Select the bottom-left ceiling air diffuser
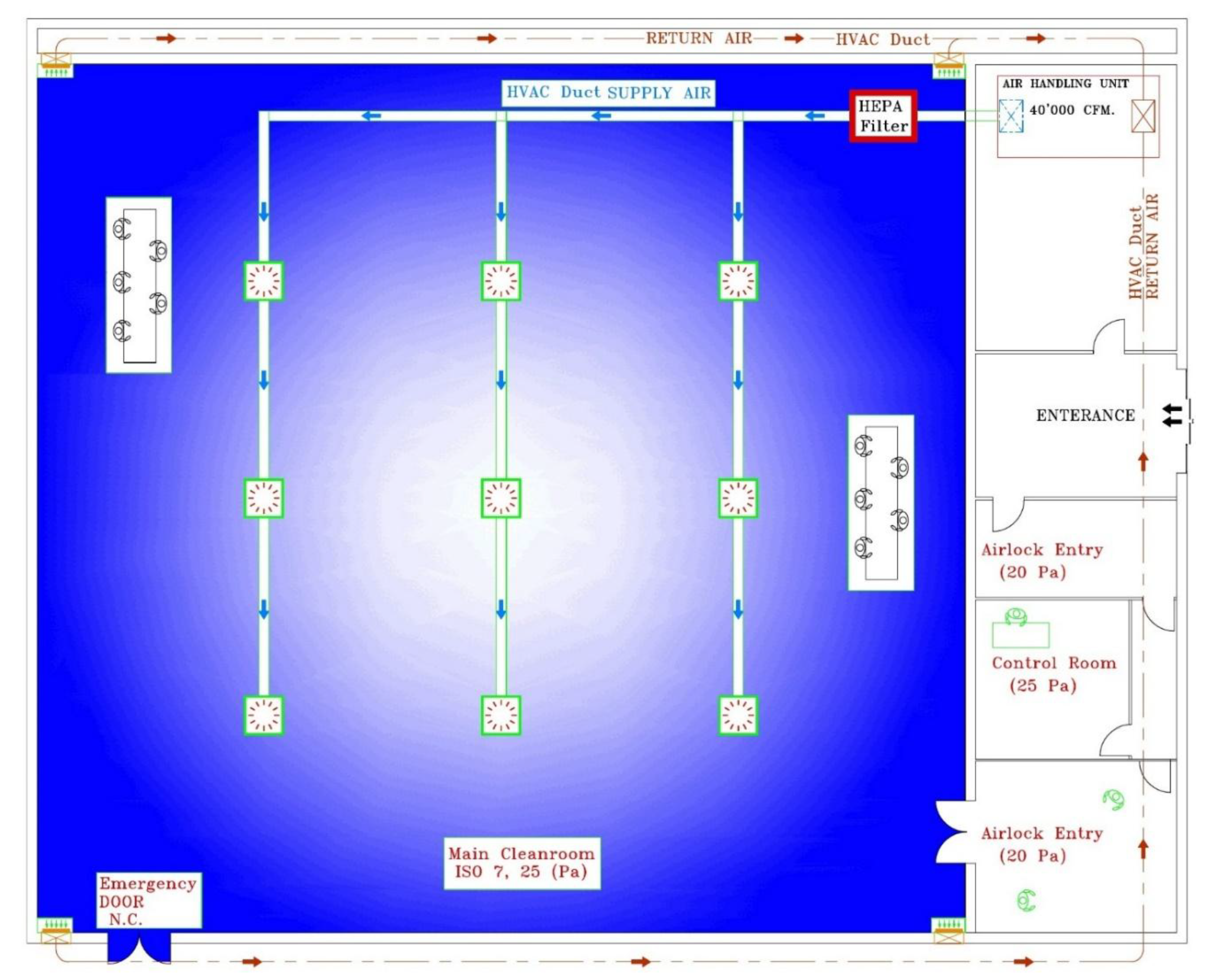This screenshot has height=980, width=1216. tap(263, 715)
